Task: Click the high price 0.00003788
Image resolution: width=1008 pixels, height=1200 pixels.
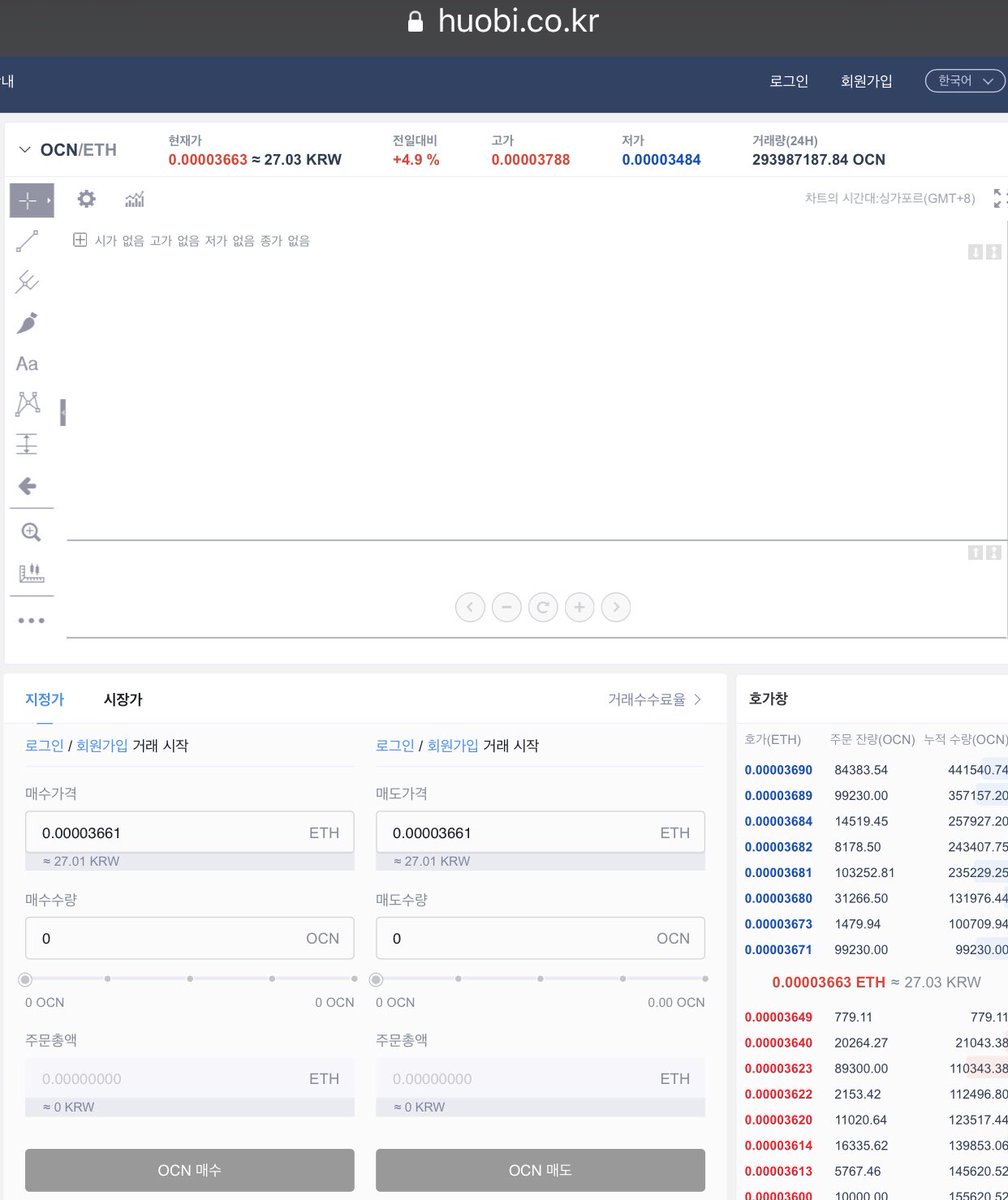Action: [x=531, y=159]
